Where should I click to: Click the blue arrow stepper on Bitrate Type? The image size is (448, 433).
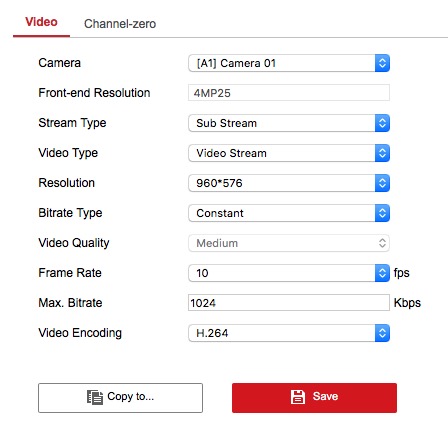click(x=382, y=213)
